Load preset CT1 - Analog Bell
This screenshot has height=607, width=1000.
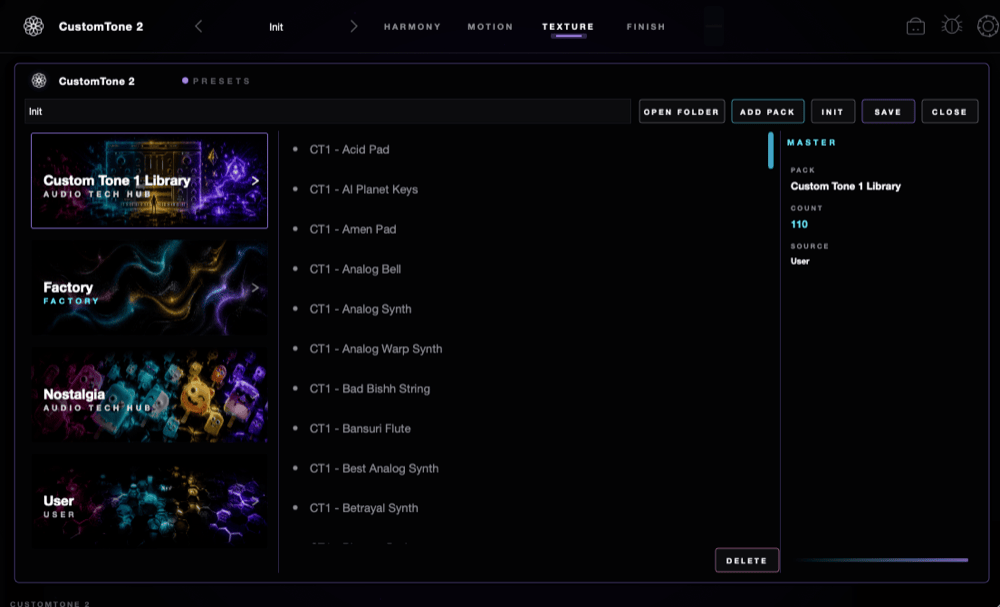click(x=355, y=269)
